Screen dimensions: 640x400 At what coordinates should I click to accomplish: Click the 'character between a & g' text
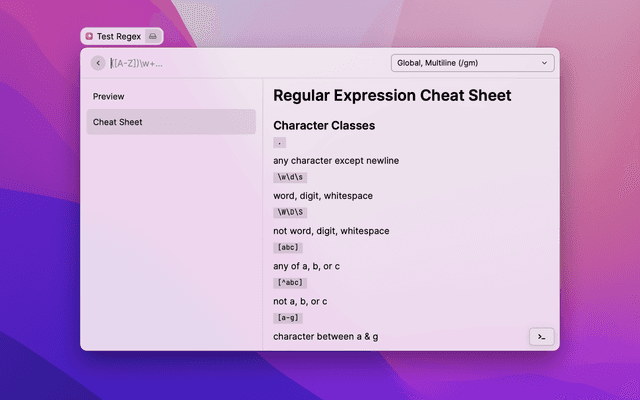(x=325, y=336)
